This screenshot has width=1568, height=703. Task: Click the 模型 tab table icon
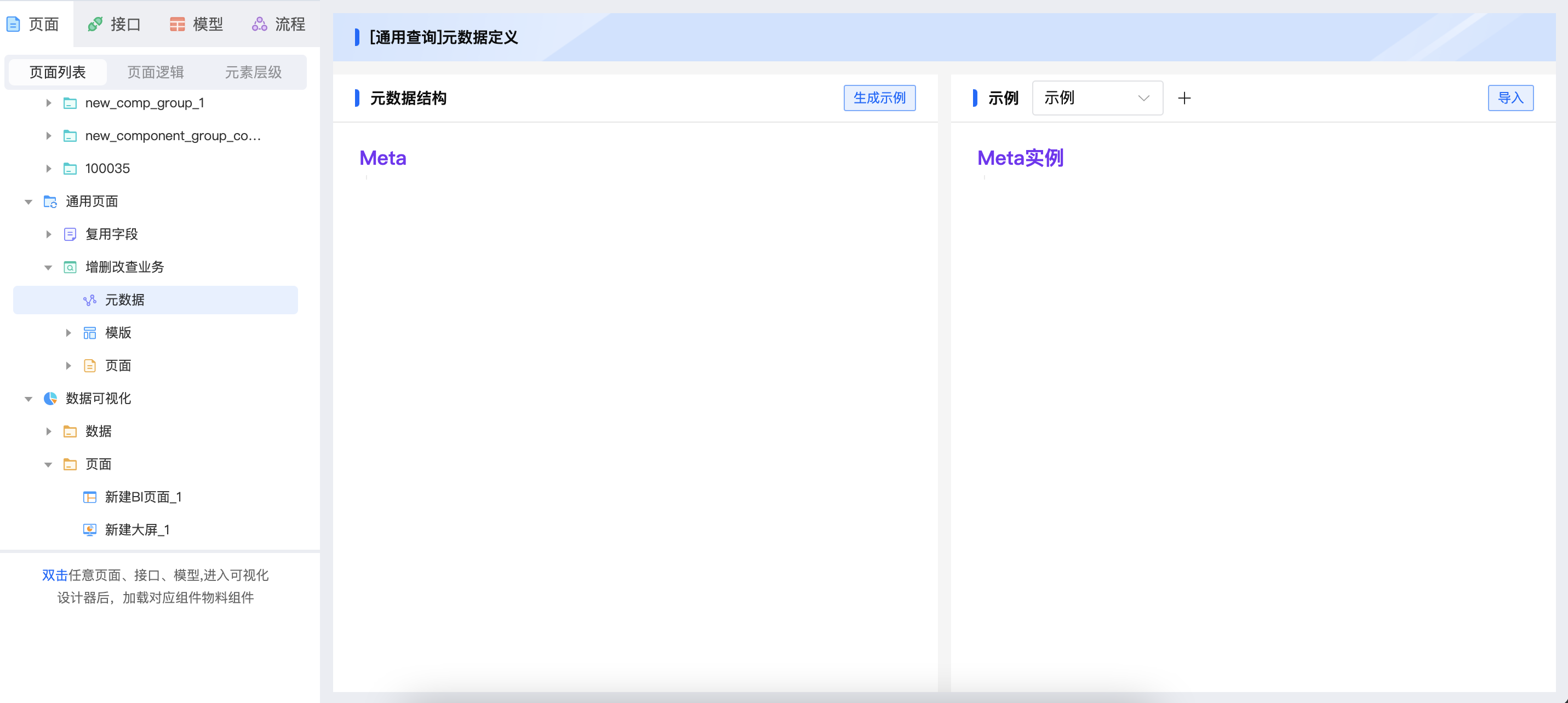point(177,24)
